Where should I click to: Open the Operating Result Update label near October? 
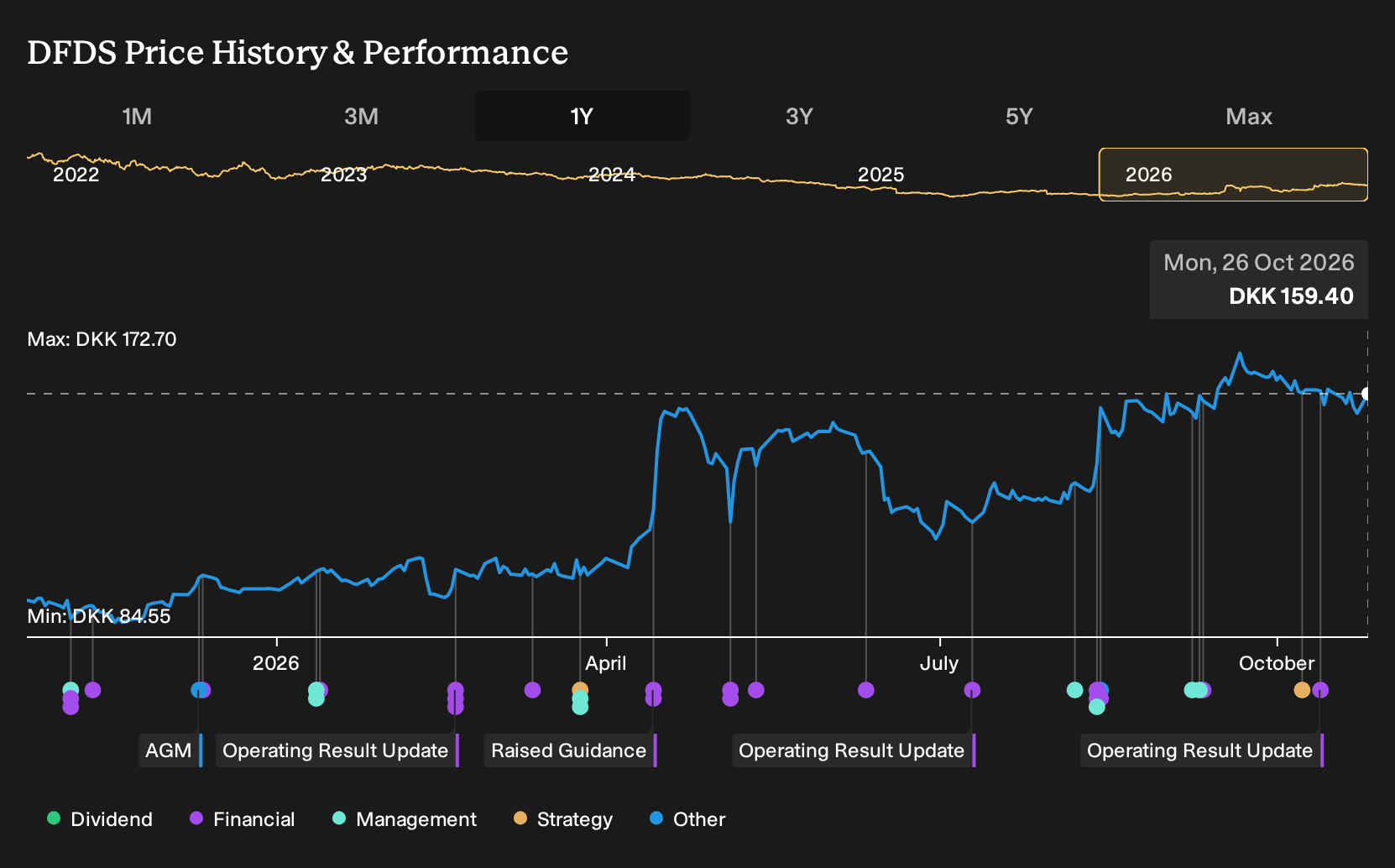click(x=1202, y=750)
